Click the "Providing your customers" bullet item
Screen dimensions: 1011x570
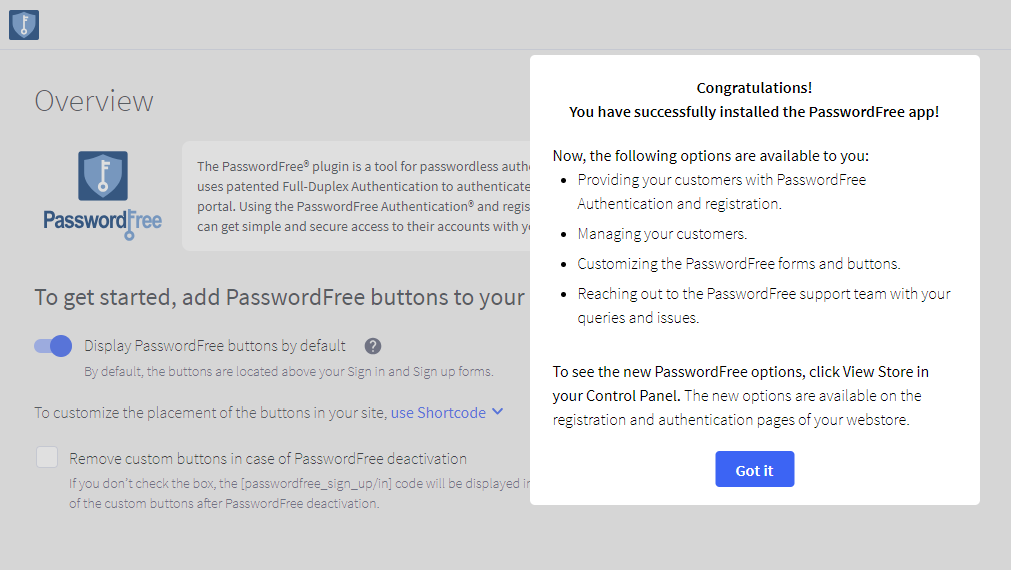click(x=721, y=192)
